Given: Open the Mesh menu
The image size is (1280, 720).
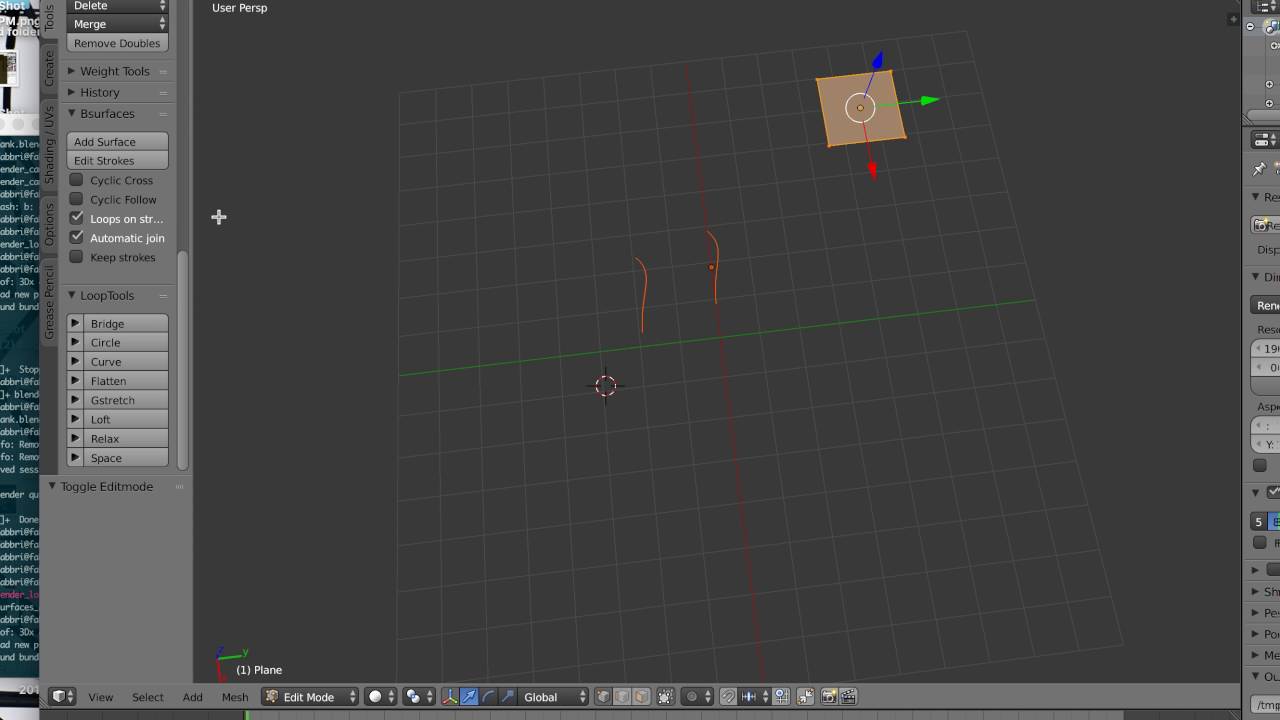Looking at the screenshot, I should [235, 697].
